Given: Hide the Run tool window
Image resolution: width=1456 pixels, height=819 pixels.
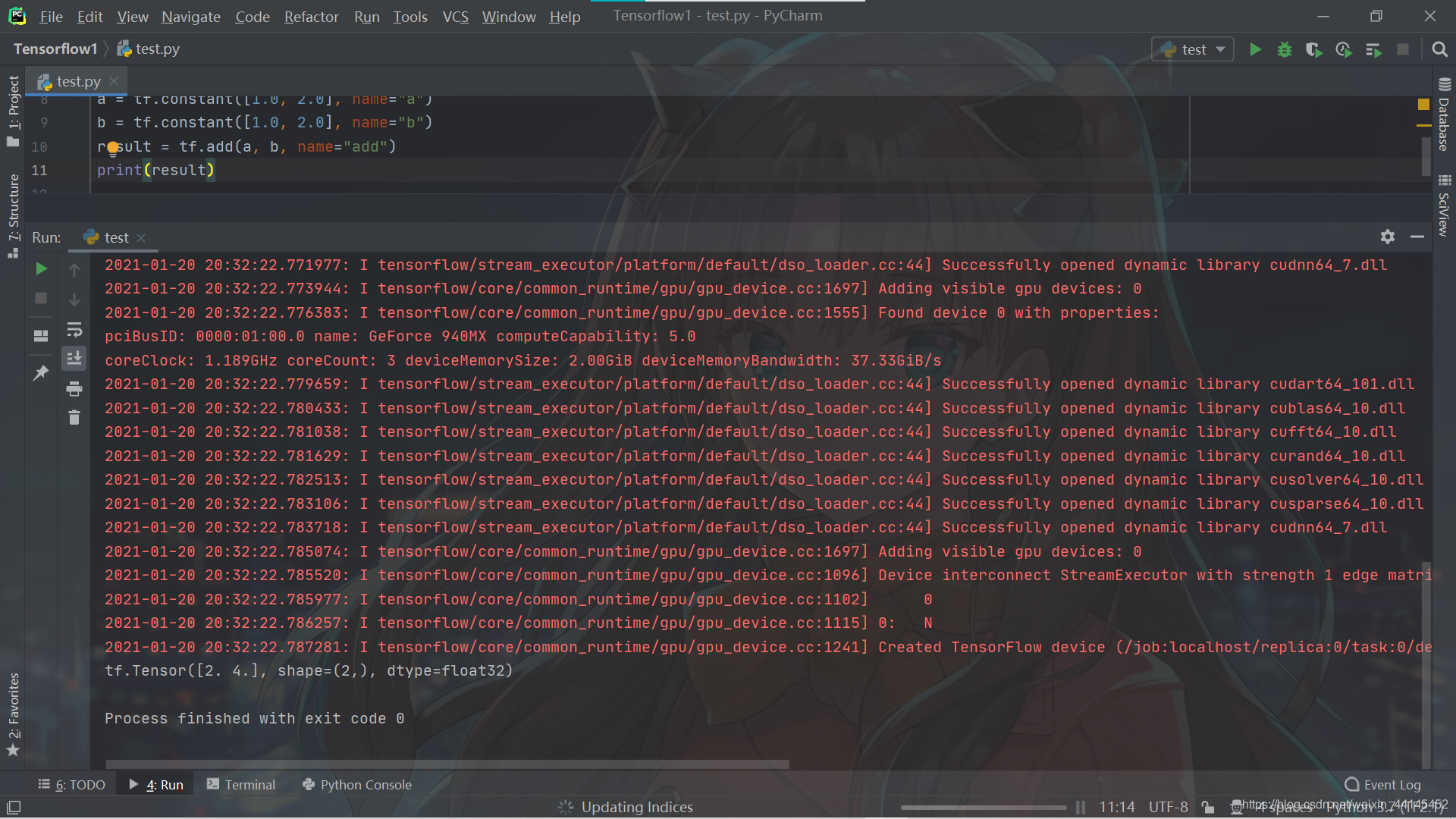Looking at the screenshot, I should click(x=1417, y=237).
